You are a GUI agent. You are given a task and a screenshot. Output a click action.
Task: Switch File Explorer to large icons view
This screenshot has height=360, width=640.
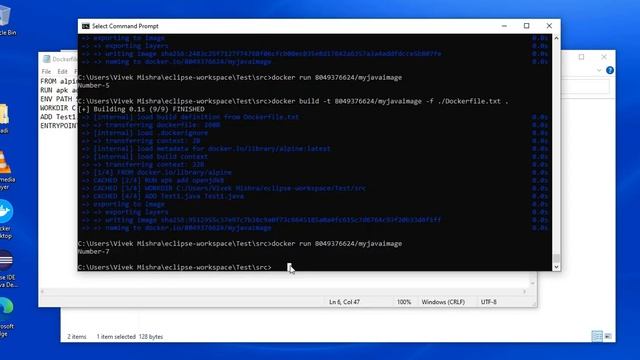[x=608, y=336]
